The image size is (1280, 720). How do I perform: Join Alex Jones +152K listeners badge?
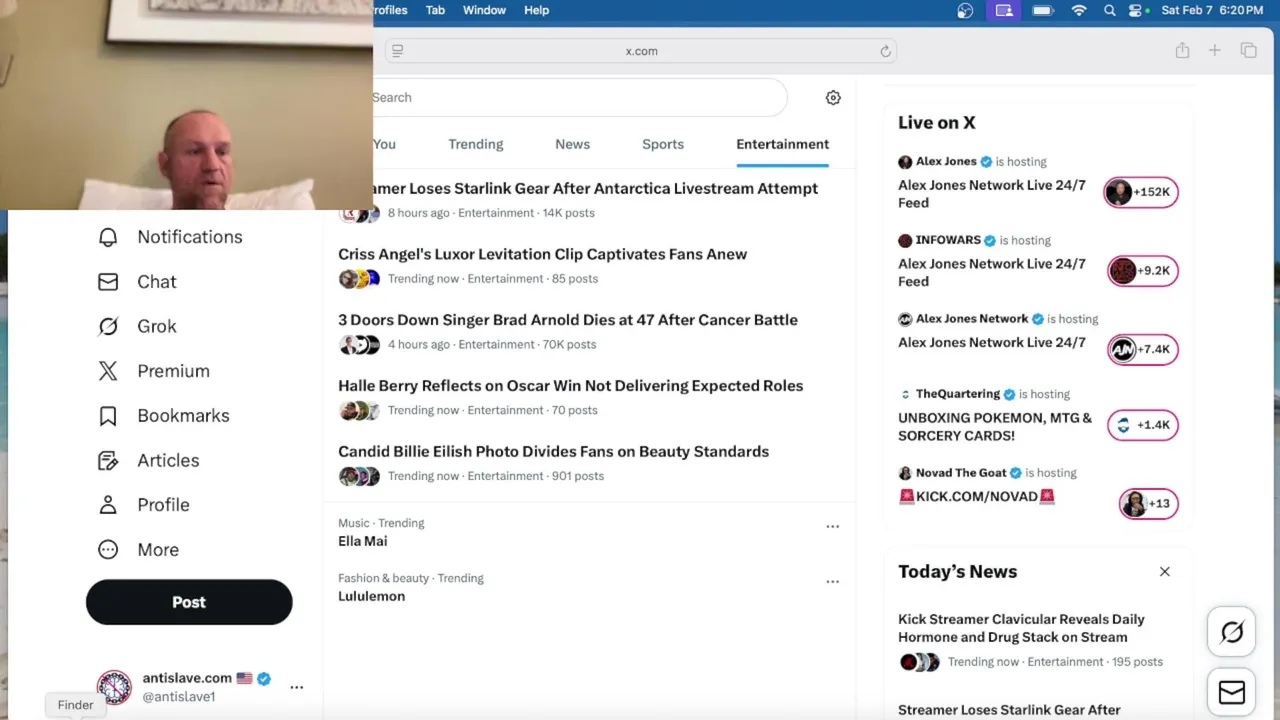pyautogui.click(x=1141, y=192)
